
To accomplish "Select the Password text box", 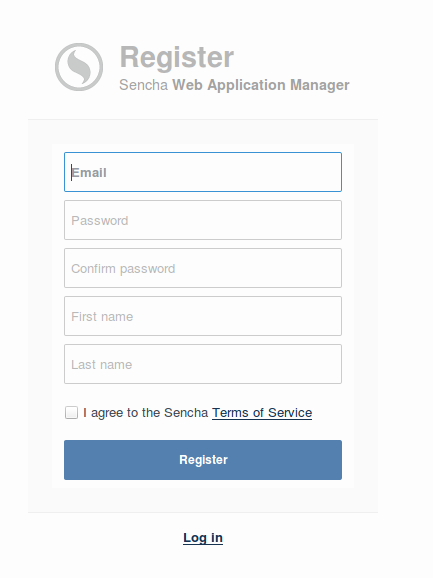I will tap(203, 220).
